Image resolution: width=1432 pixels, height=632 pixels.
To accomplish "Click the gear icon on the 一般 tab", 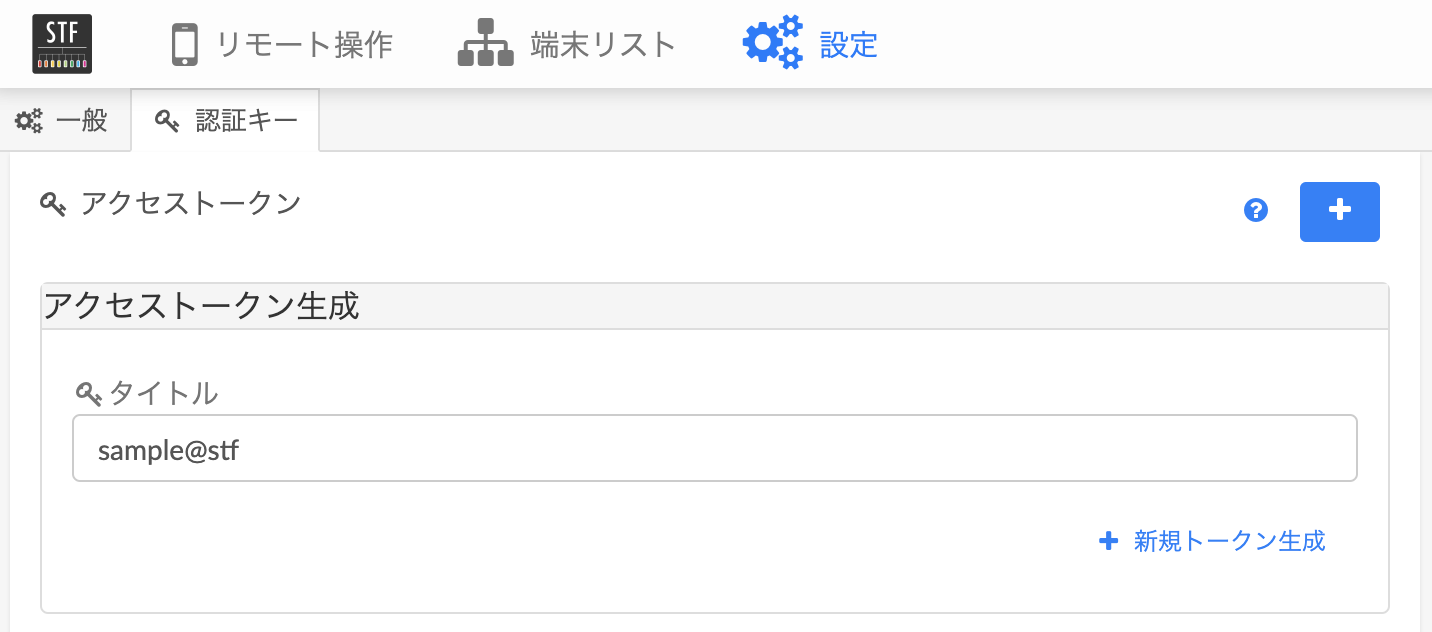I will point(28,120).
